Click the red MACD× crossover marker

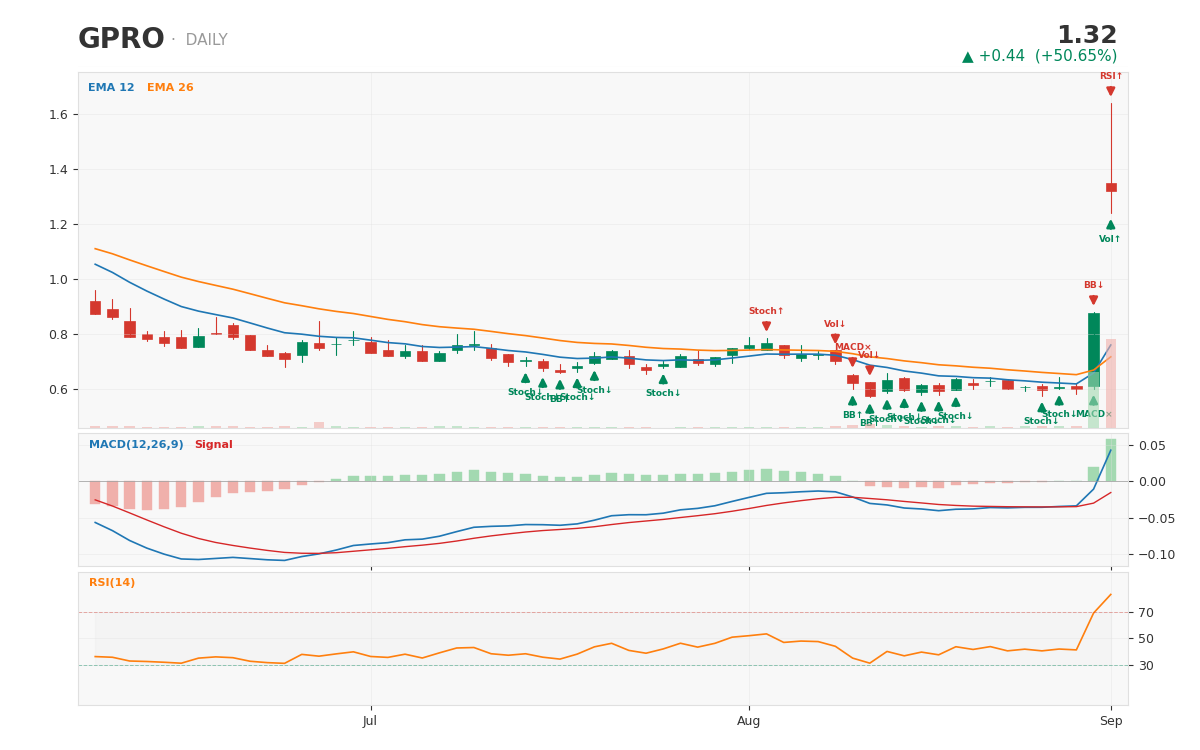852,362
